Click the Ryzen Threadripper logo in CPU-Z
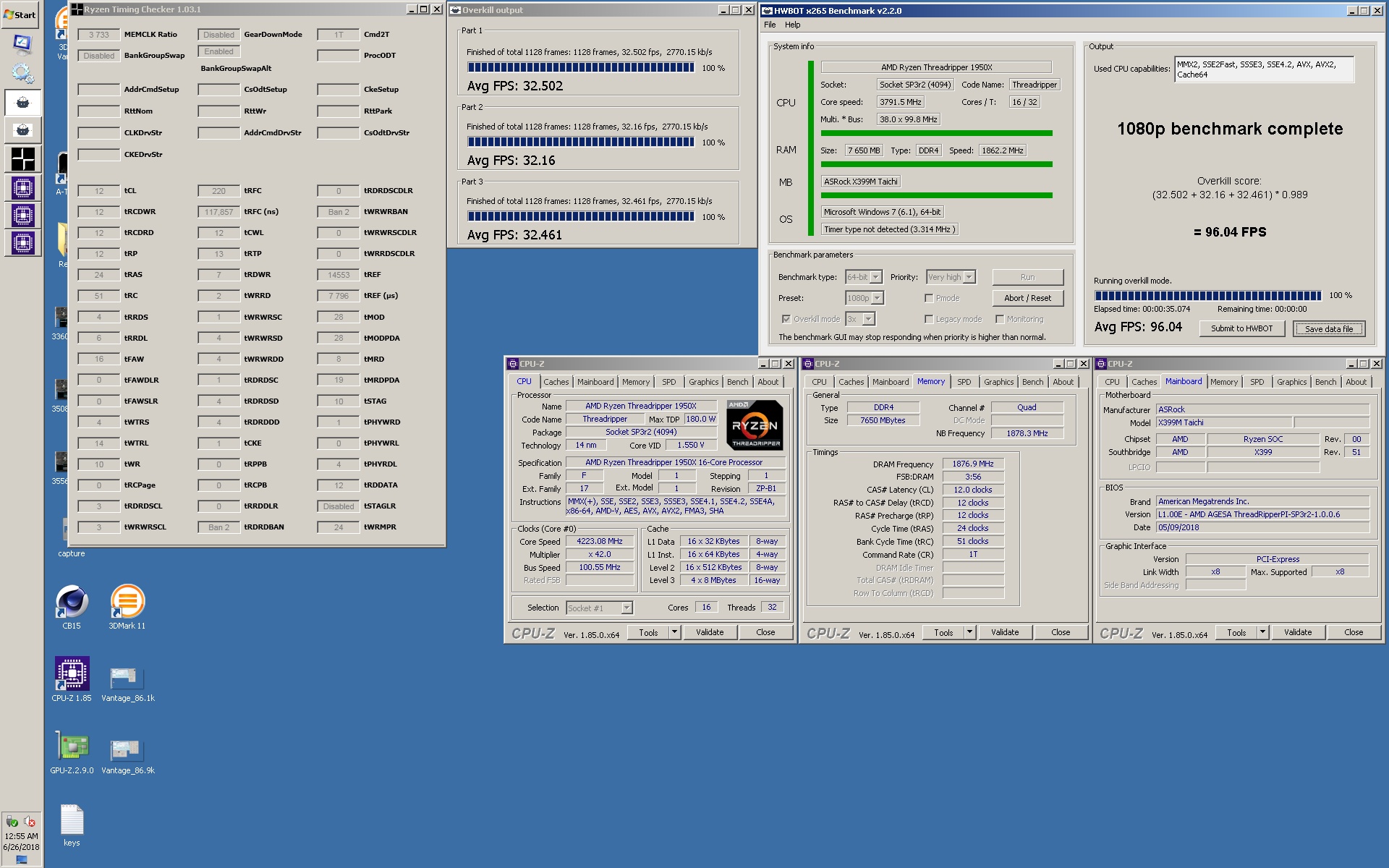The image size is (1389, 868). (x=755, y=425)
